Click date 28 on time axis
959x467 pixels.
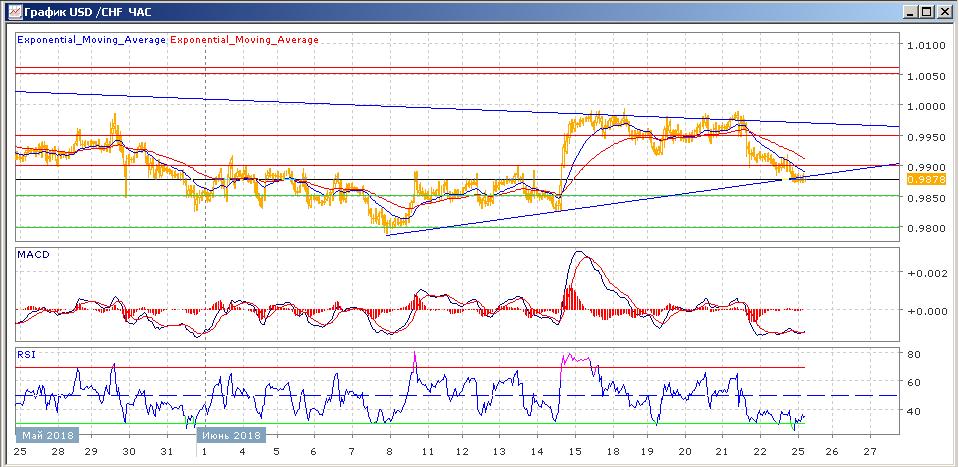pos(57,452)
